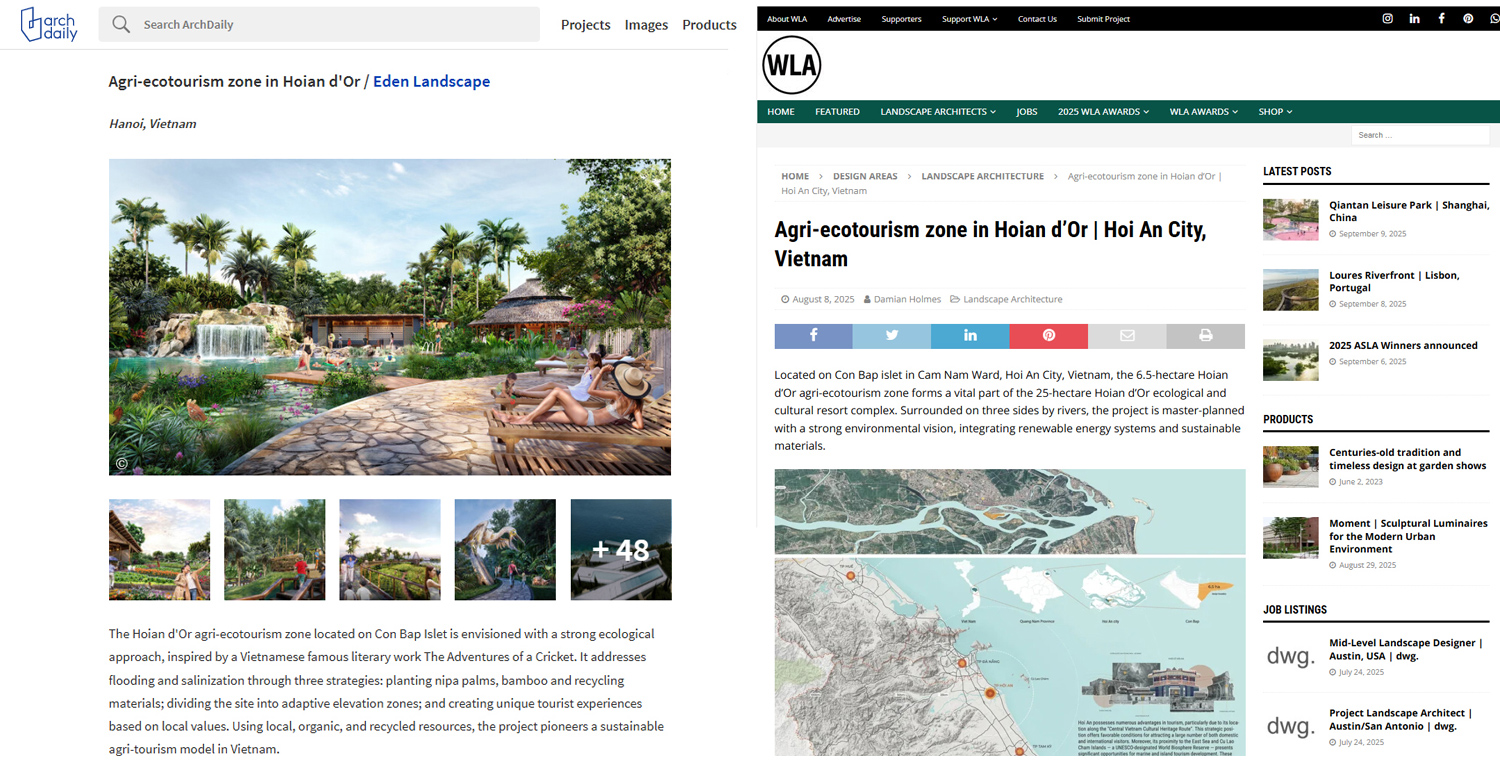Screen dimensions: 1500x776
Task: Open WLA Instagram icon in top bar
Action: (x=1387, y=18)
